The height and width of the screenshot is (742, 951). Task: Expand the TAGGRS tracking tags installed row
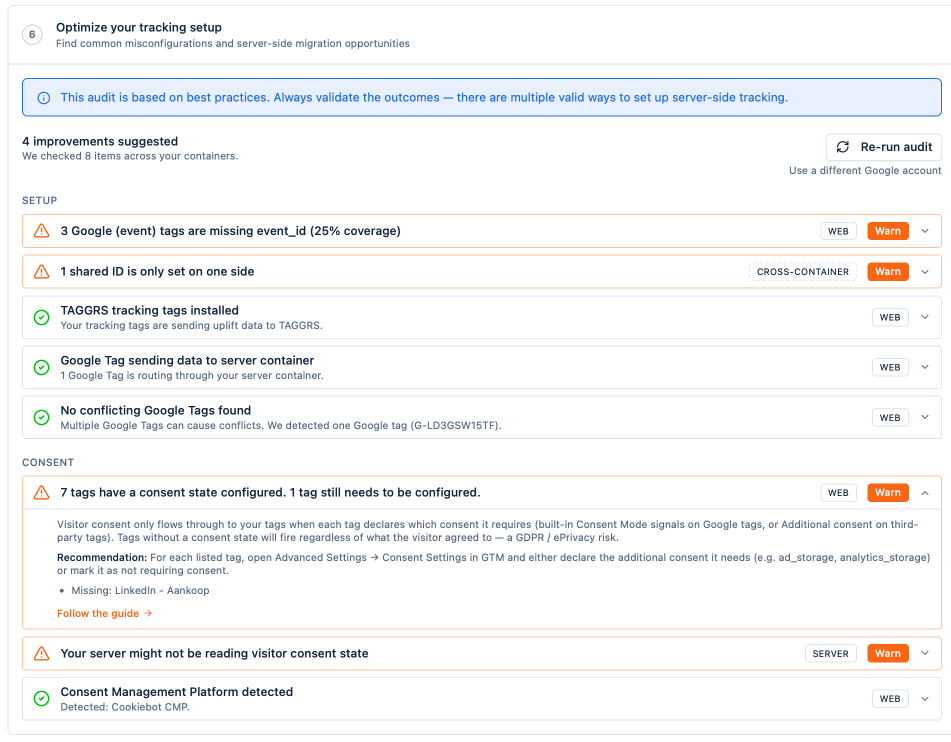(925, 317)
